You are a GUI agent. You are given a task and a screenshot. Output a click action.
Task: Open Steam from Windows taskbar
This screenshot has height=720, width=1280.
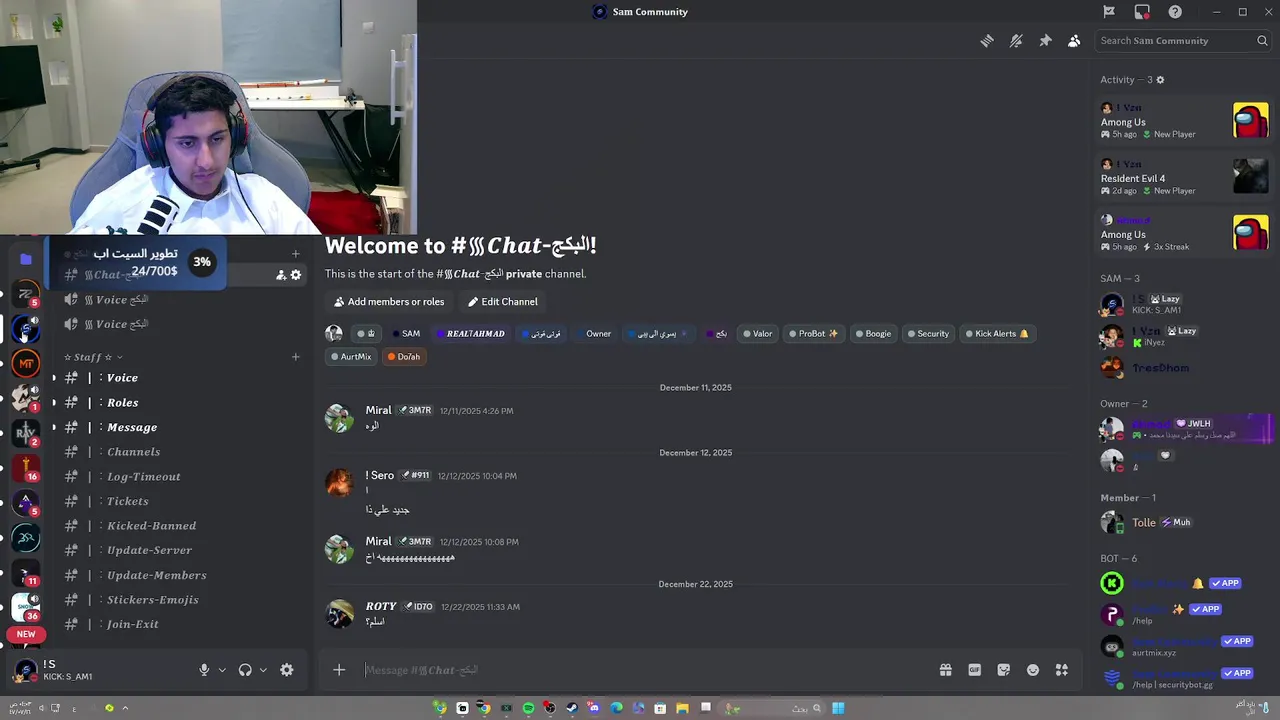click(572, 708)
